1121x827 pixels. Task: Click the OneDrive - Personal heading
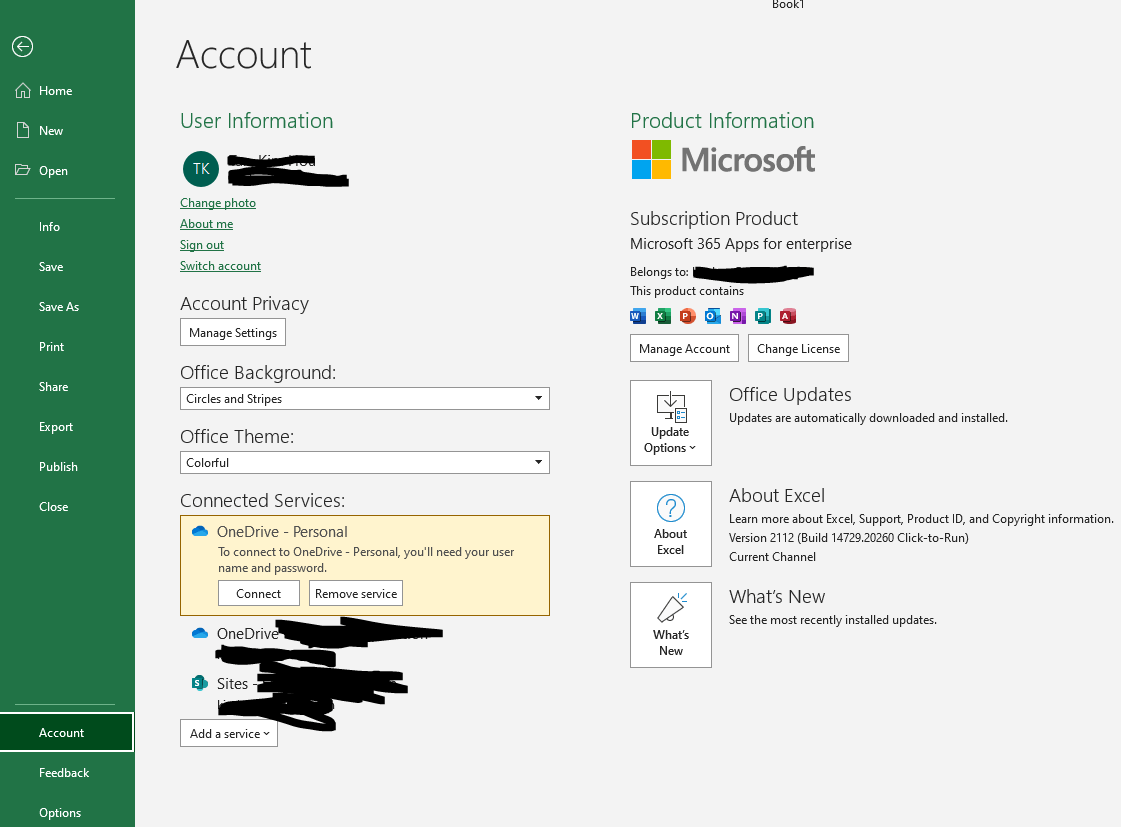coord(282,532)
